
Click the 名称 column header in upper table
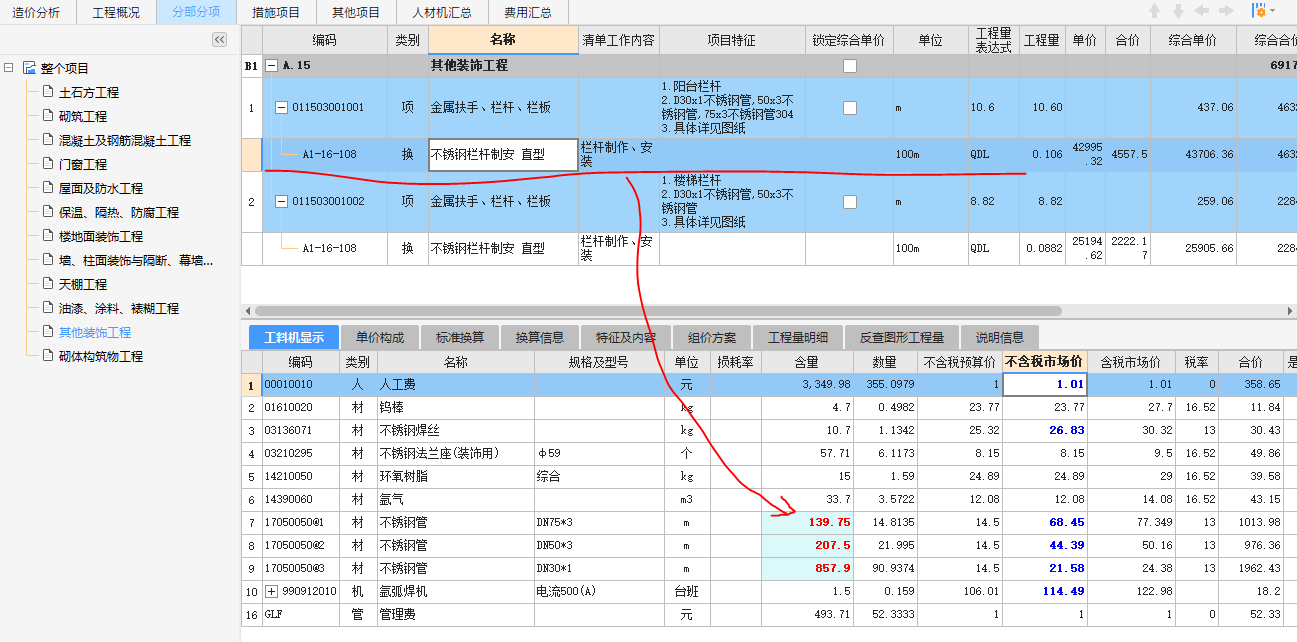point(503,40)
